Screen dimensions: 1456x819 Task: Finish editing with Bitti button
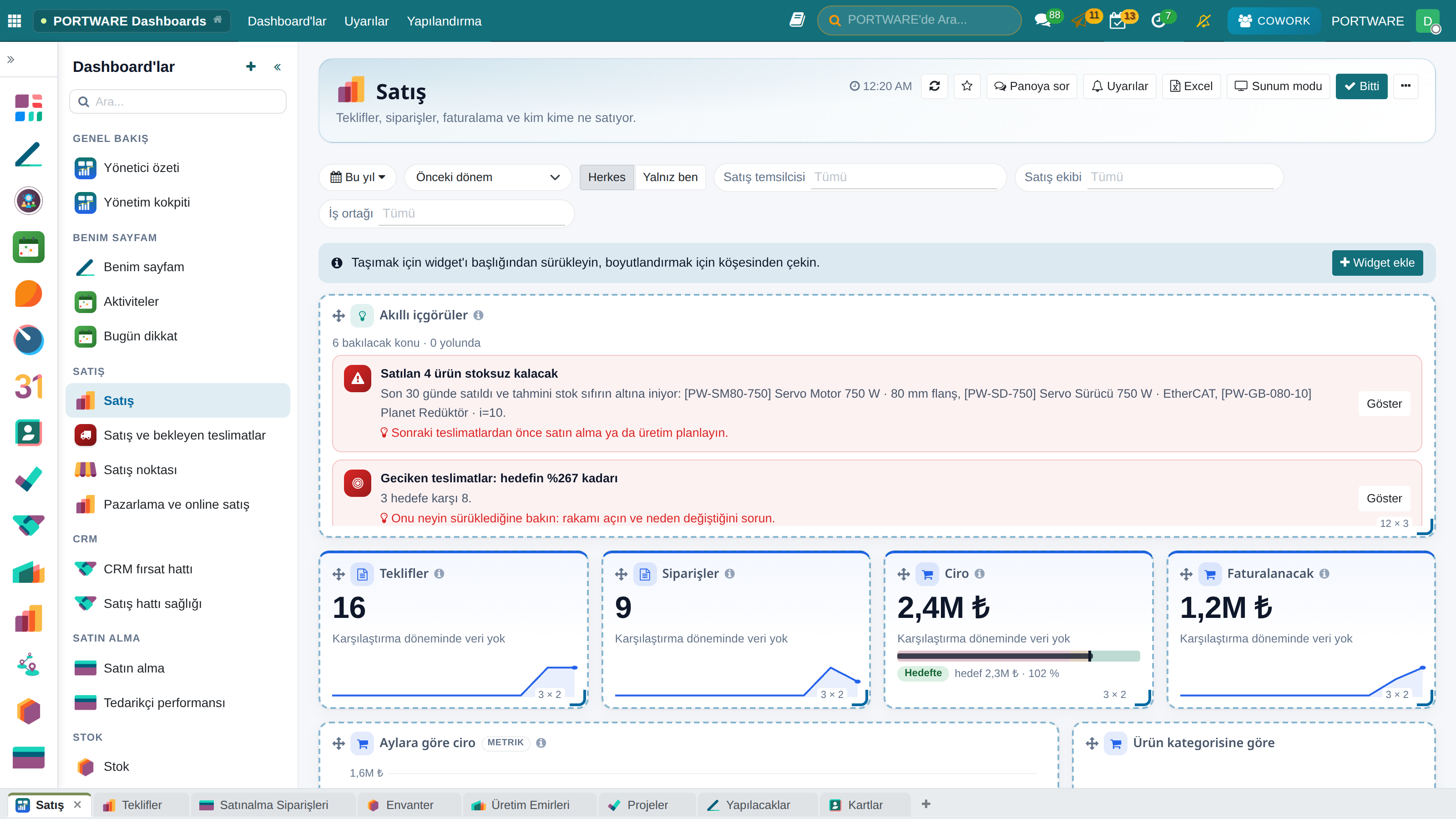pos(1361,86)
